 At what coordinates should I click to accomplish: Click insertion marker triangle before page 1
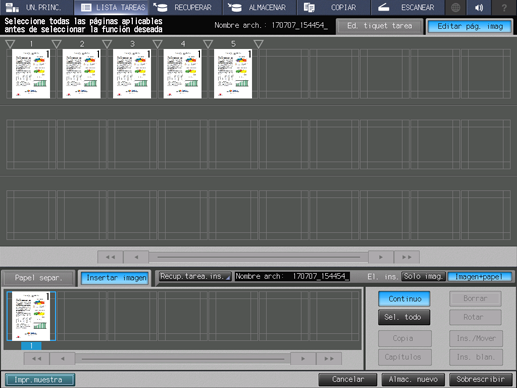tap(10, 44)
